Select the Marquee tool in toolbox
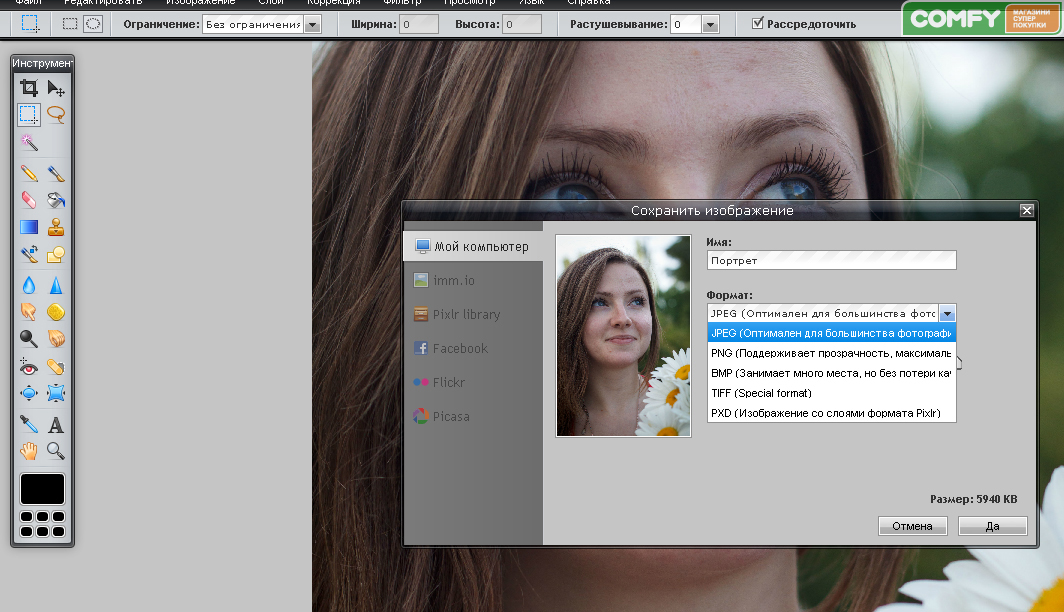The height and width of the screenshot is (612, 1064). [28, 114]
